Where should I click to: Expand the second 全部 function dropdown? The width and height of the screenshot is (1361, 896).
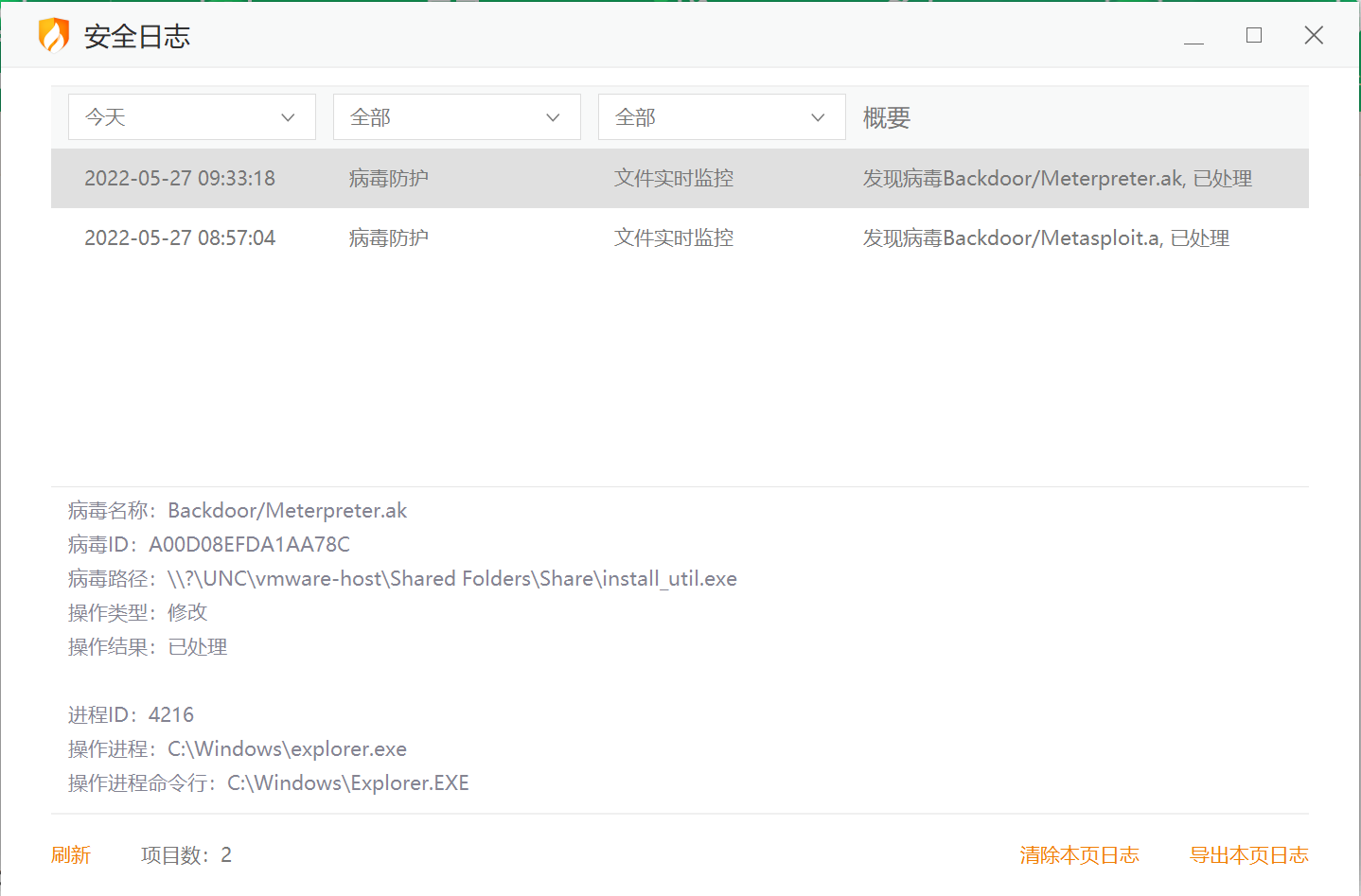click(721, 117)
